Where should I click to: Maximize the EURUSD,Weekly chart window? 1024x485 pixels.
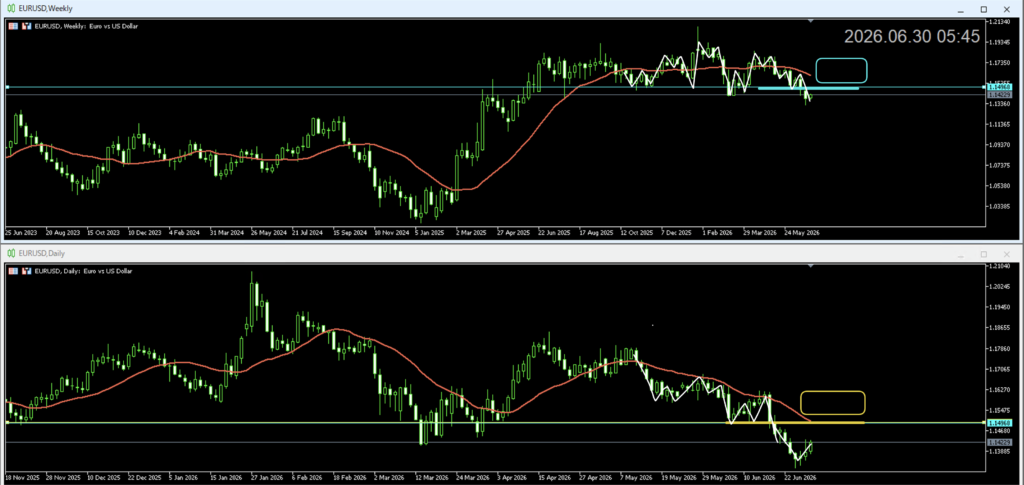tap(984, 9)
